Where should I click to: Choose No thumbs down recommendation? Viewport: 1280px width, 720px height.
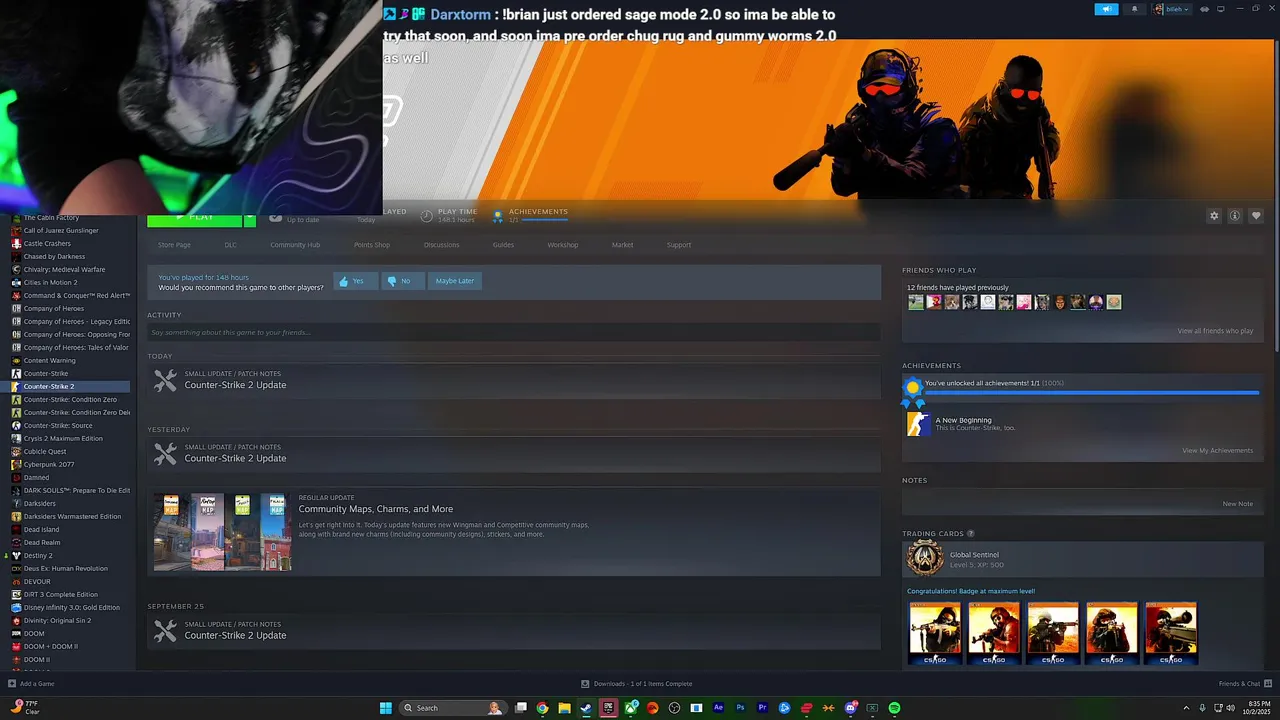(x=403, y=281)
